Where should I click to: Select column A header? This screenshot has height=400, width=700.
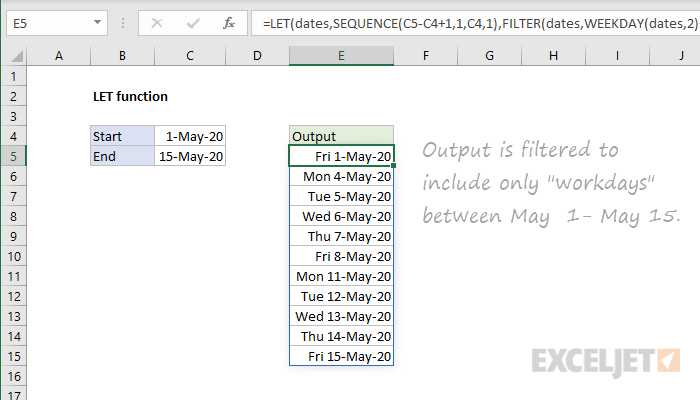58,56
